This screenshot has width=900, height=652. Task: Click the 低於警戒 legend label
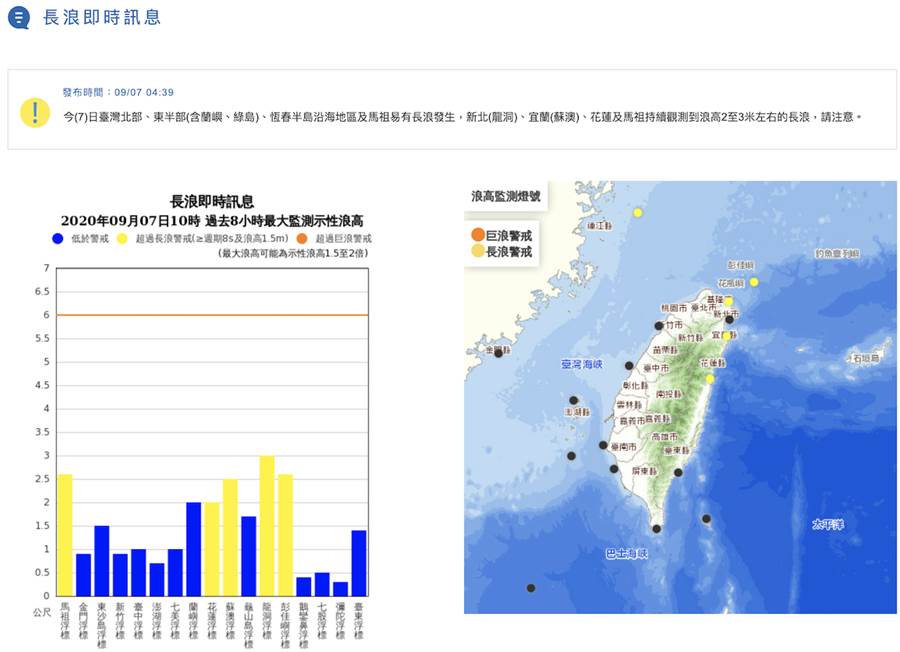[x=90, y=239]
